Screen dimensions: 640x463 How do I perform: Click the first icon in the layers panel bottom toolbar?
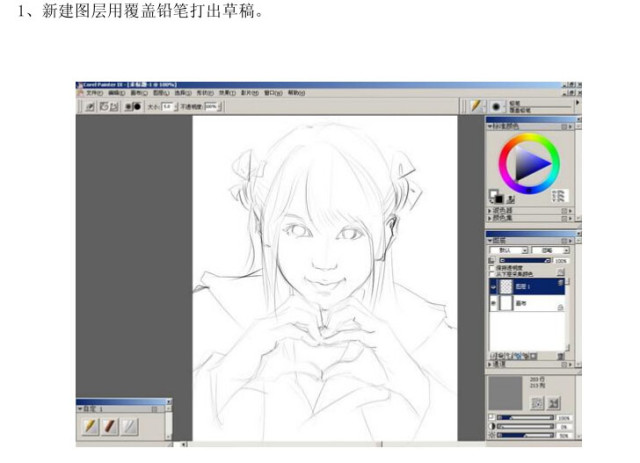pyautogui.click(x=492, y=356)
